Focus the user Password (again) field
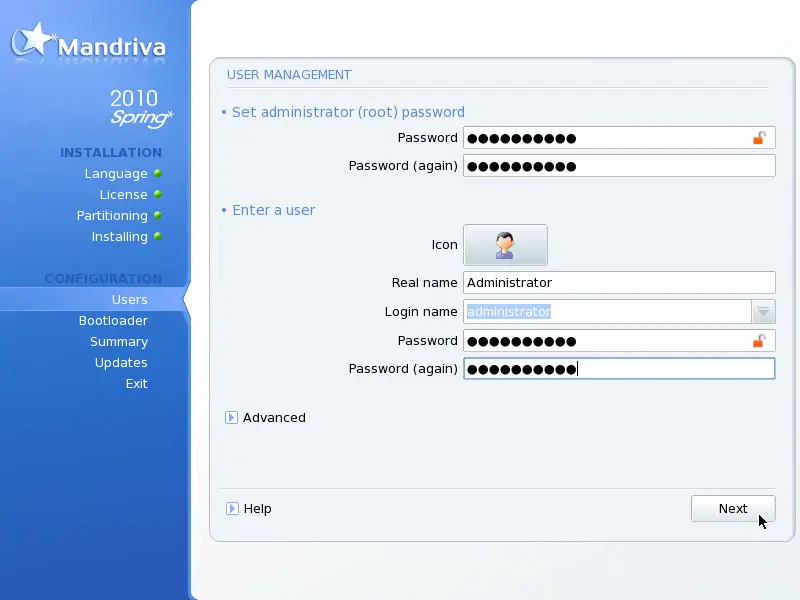Viewport: 800px width, 600px height. [619, 369]
